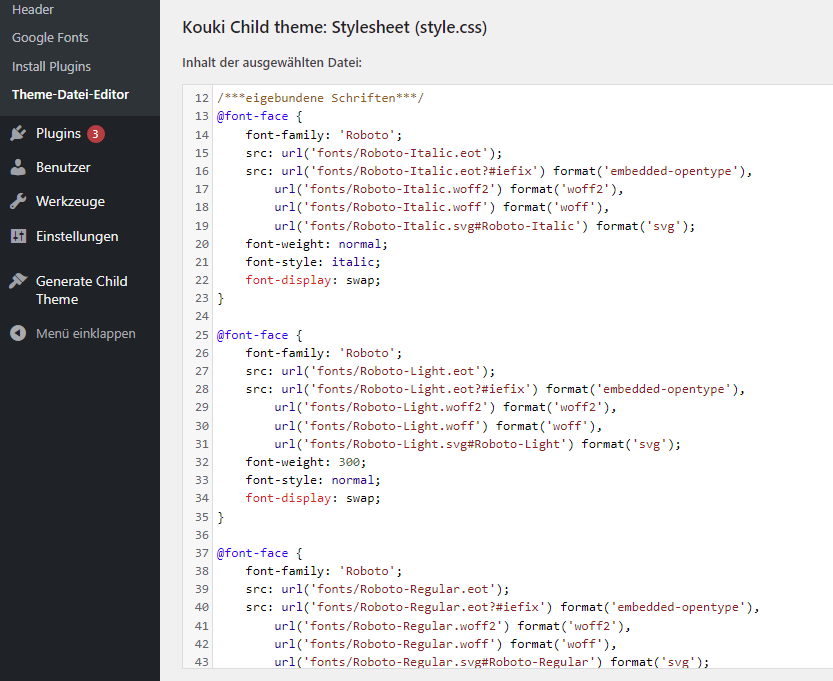Click the Einstellungen sliders icon

click(x=18, y=236)
